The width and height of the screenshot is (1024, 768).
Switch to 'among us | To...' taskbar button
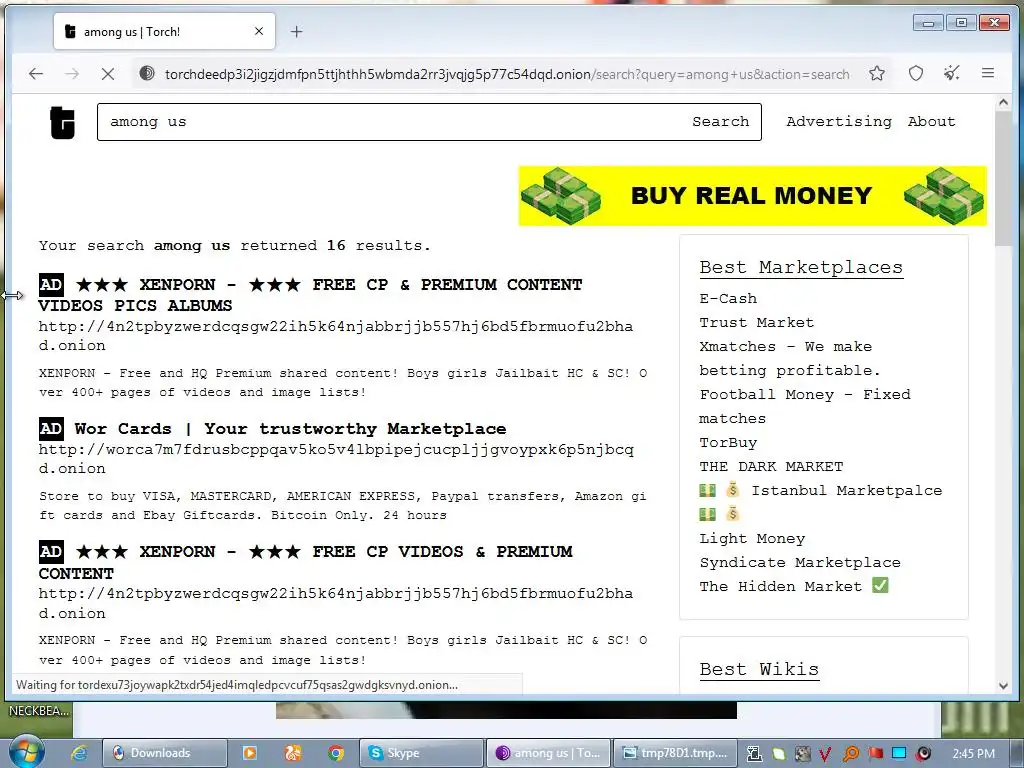[549, 753]
